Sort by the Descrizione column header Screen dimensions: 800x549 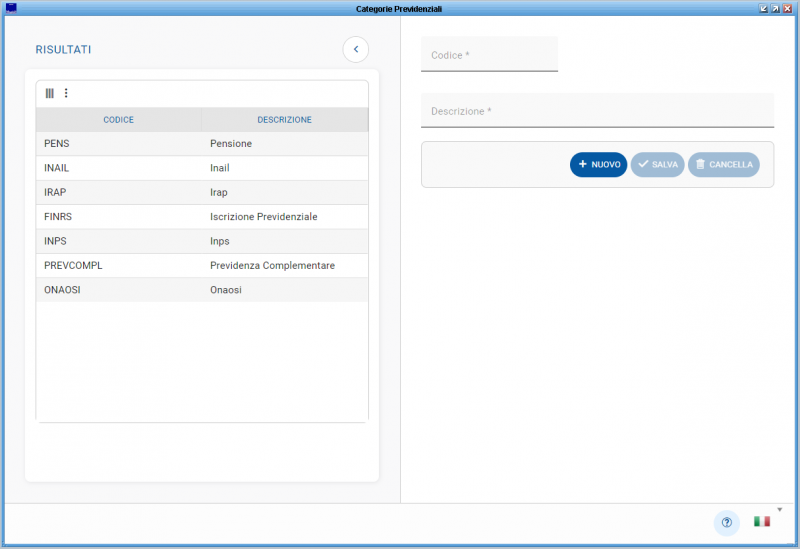284,120
